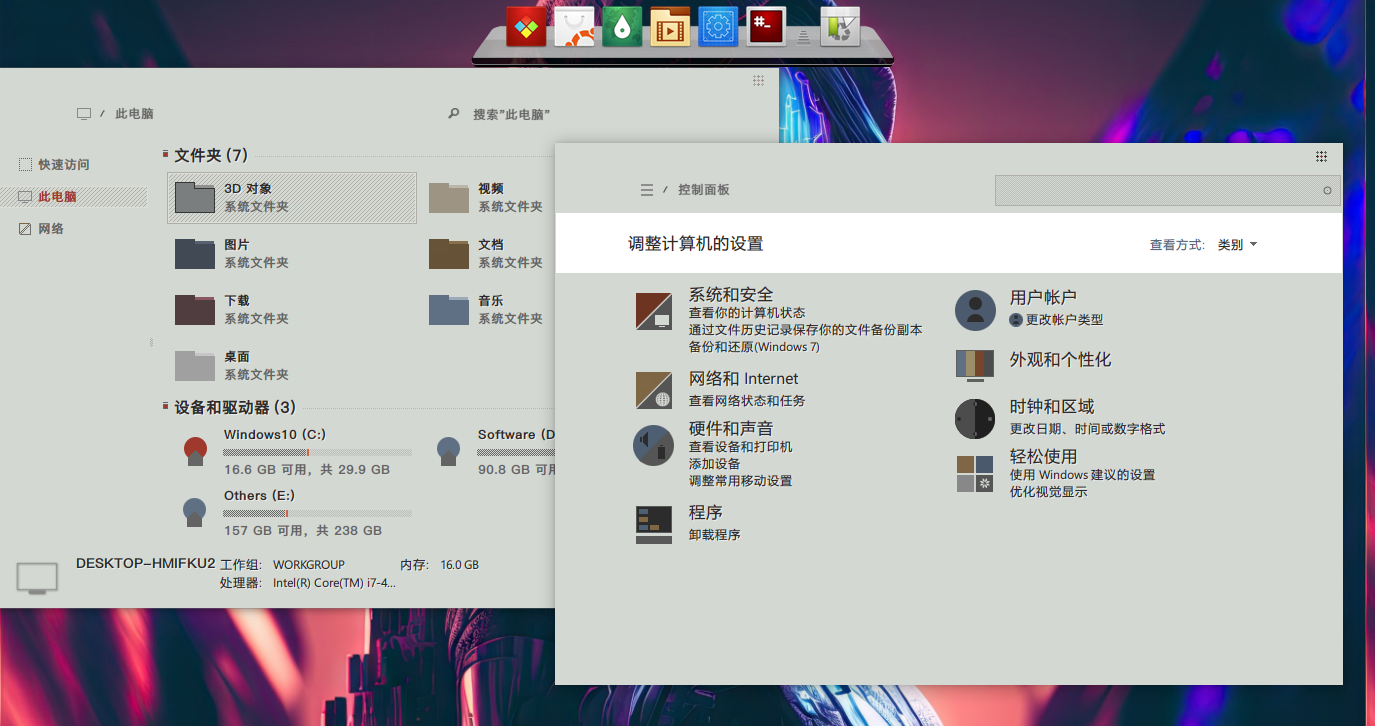
Task: Open the User Accounts avatar icon
Action: click(x=975, y=310)
